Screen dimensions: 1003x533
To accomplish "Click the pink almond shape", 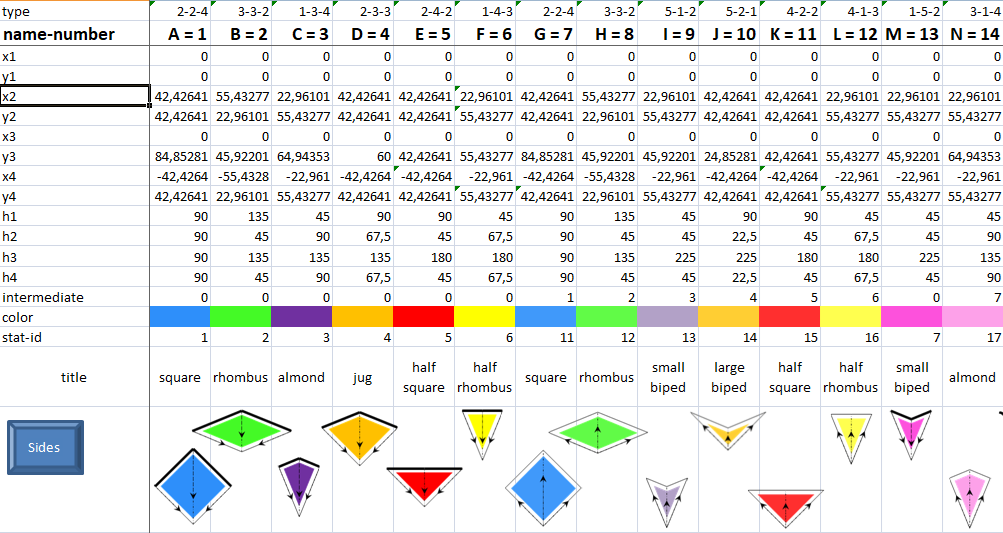I will coord(968,494).
